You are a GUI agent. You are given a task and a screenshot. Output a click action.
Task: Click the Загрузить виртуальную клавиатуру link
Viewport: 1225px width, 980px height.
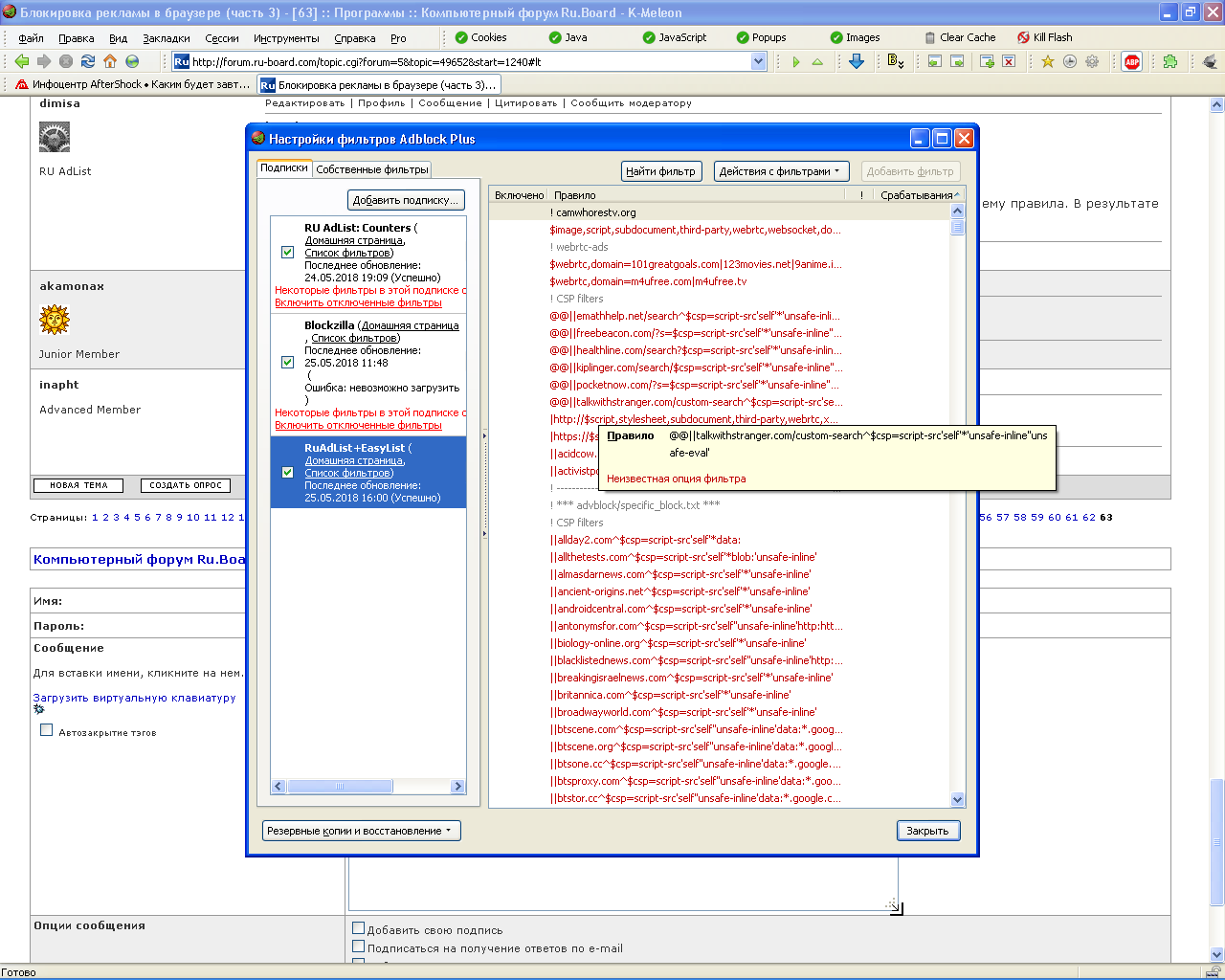tap(135, 698)
